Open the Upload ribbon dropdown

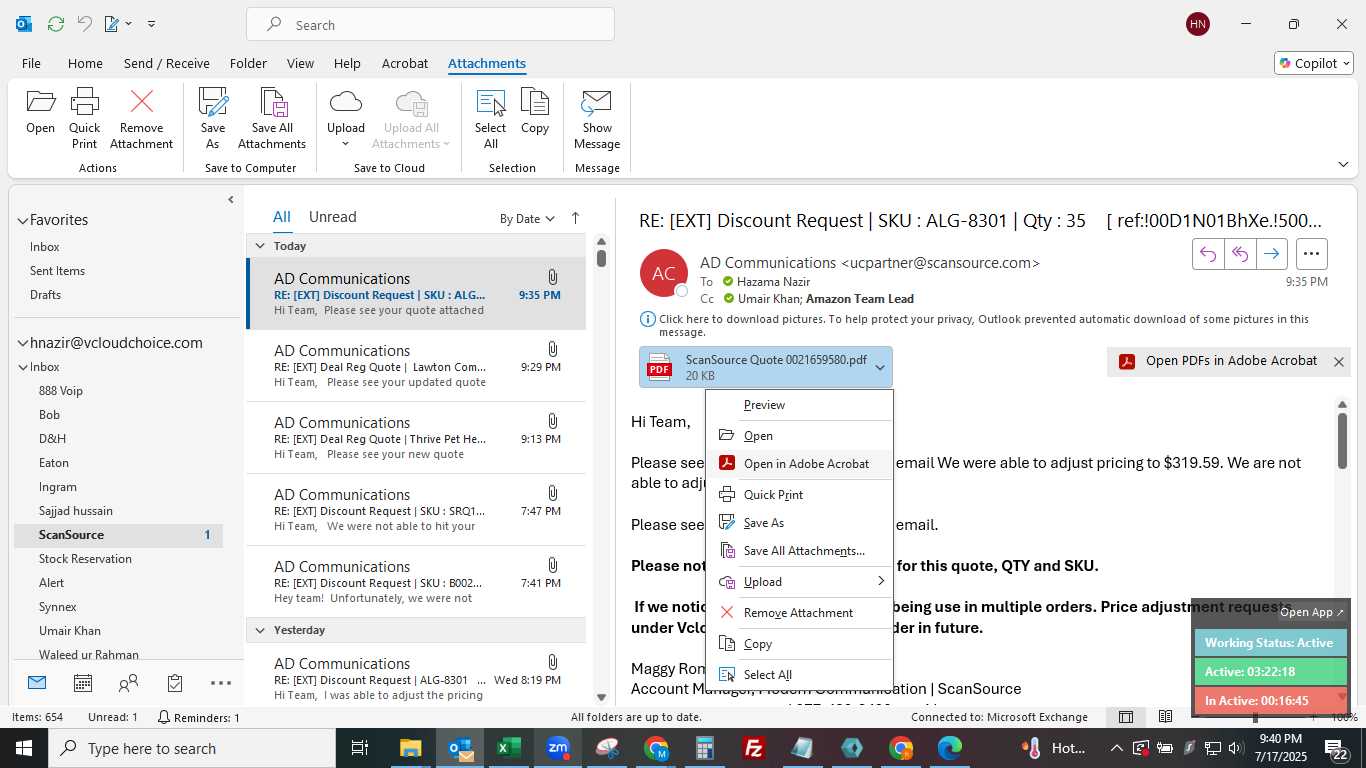pyautogui.click(x=346, y=118)
